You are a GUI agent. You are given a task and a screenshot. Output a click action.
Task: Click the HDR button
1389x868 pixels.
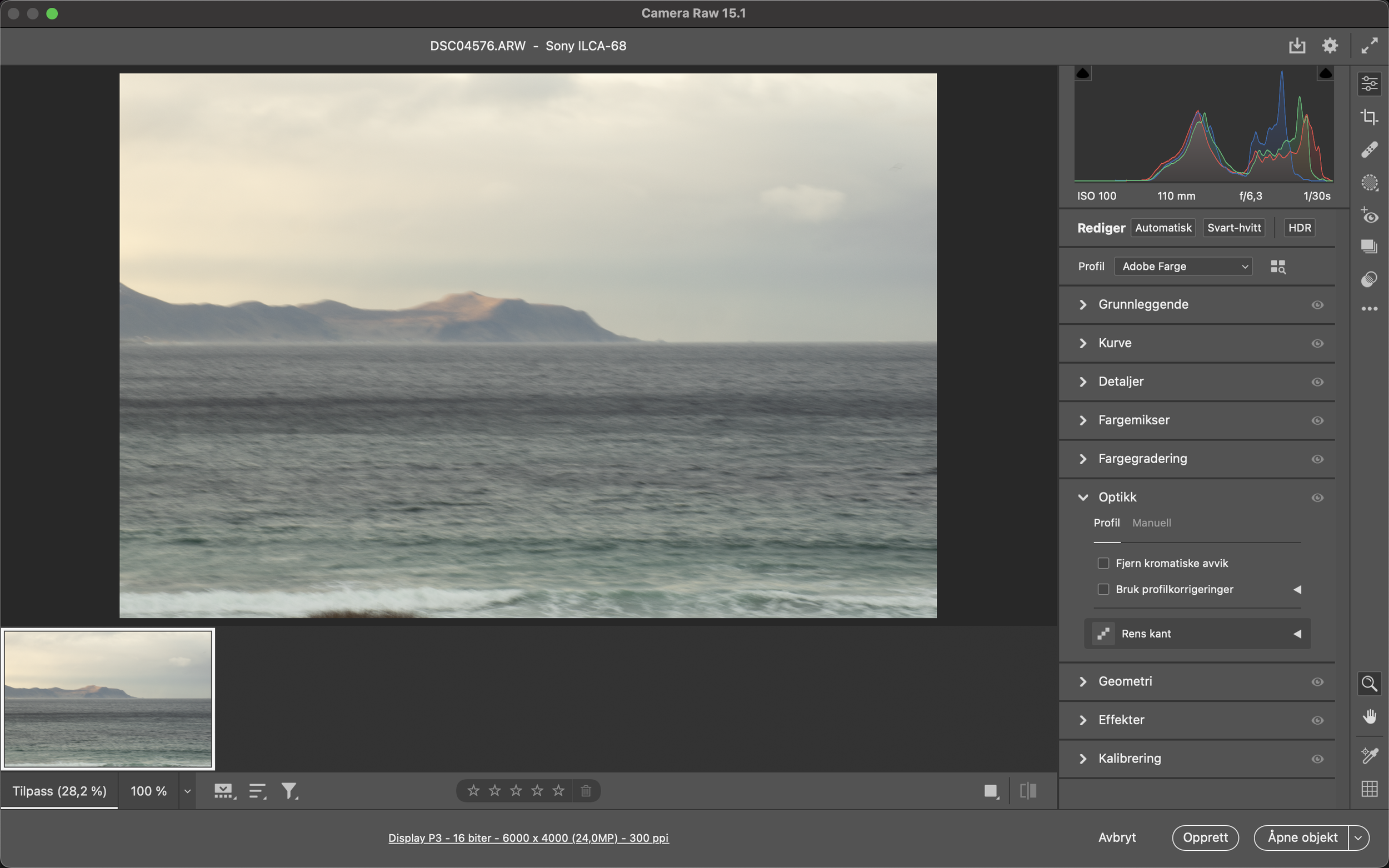pos(1300,228)
